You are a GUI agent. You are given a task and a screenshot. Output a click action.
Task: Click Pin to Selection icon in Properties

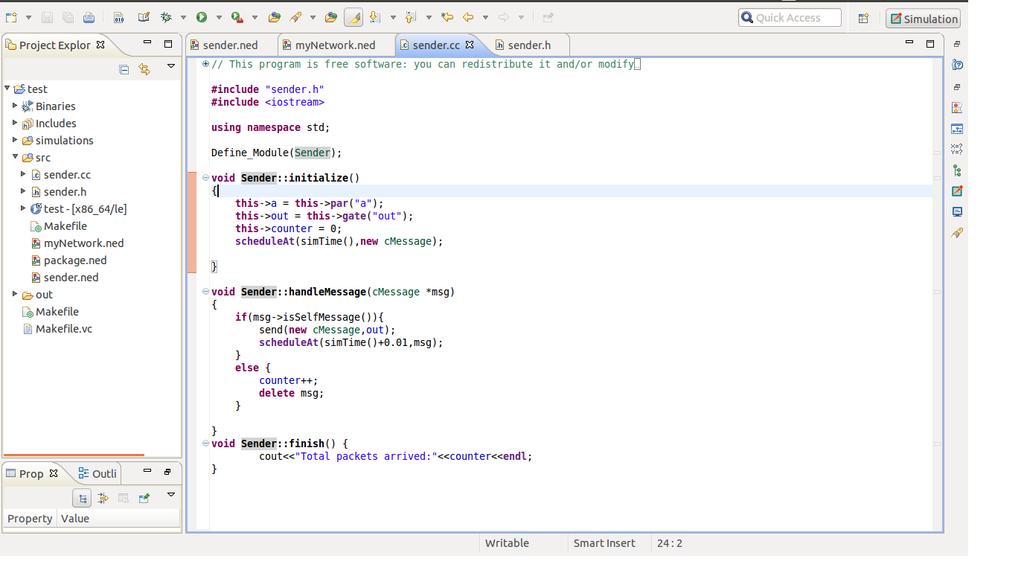[144, 499]
